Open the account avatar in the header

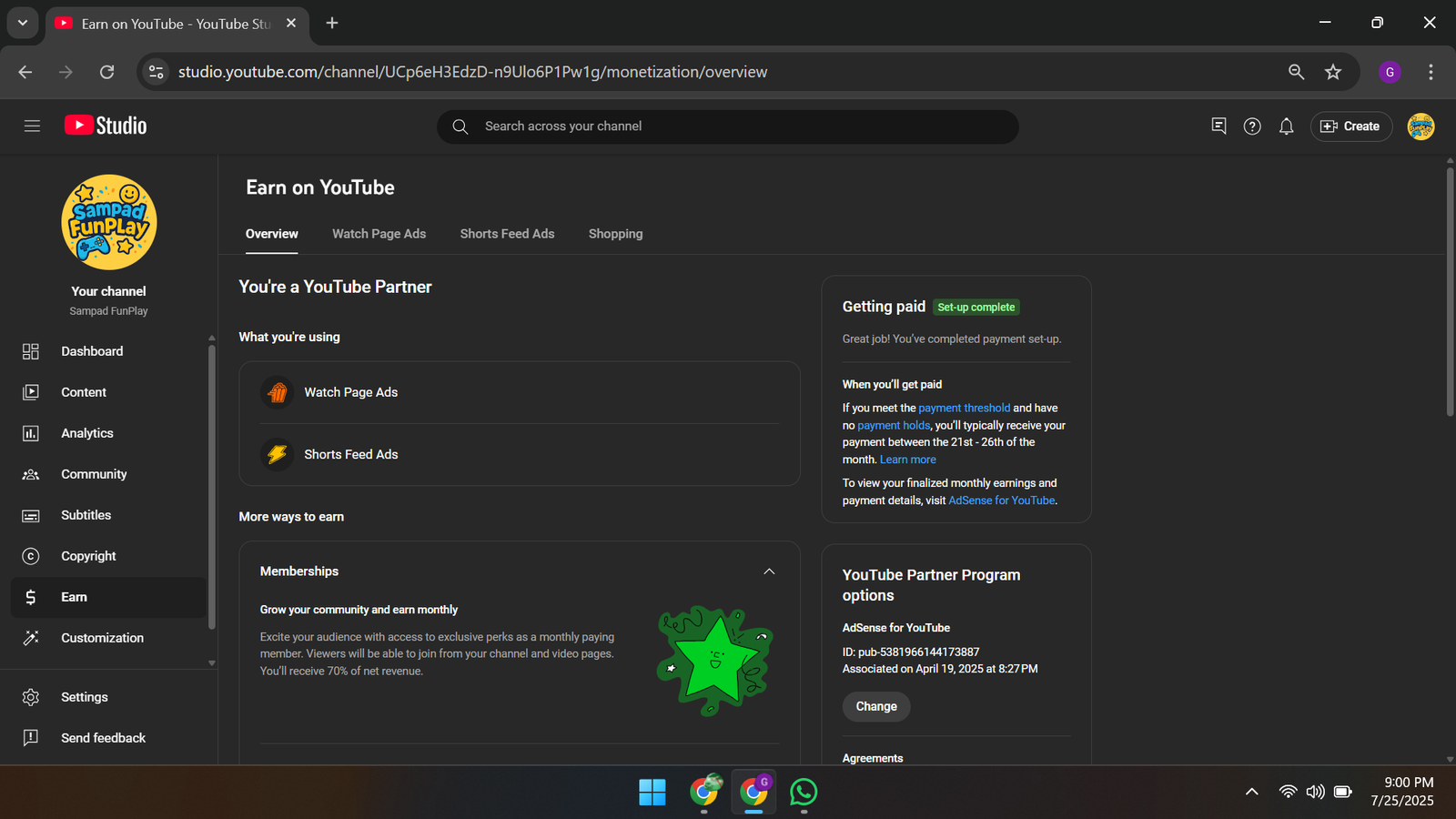click(x=1421, y=126)
